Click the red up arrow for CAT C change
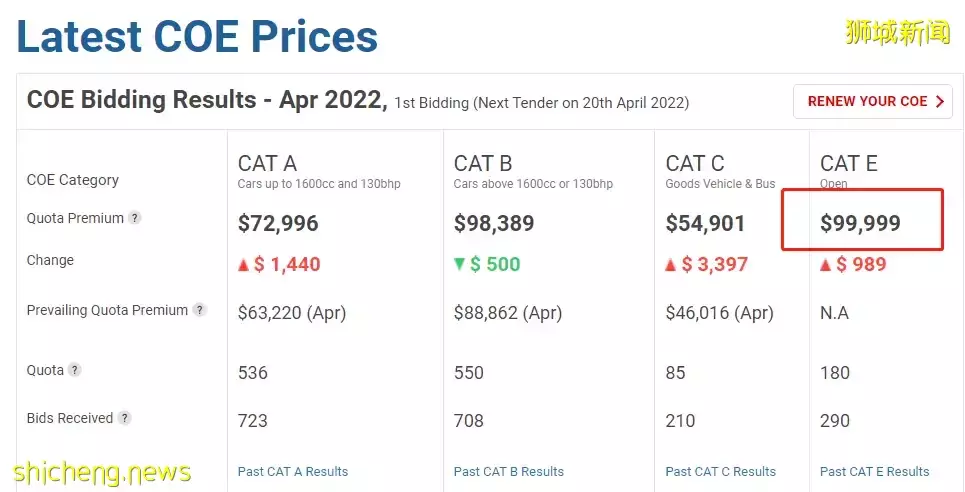Viewport: 965px width, 492px height. (x=672, y=264)
